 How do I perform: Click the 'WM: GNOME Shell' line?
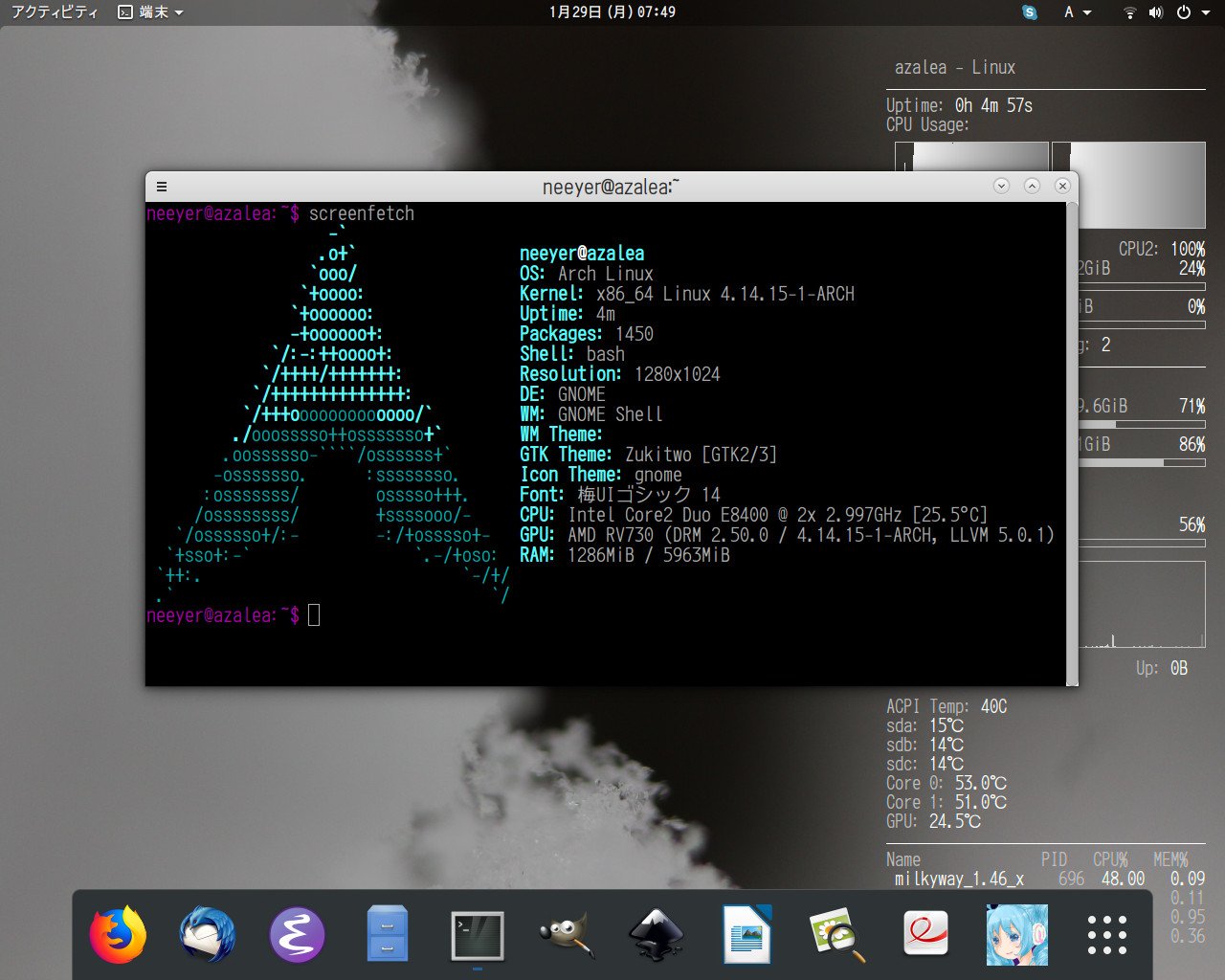click(x=591, y=414)
